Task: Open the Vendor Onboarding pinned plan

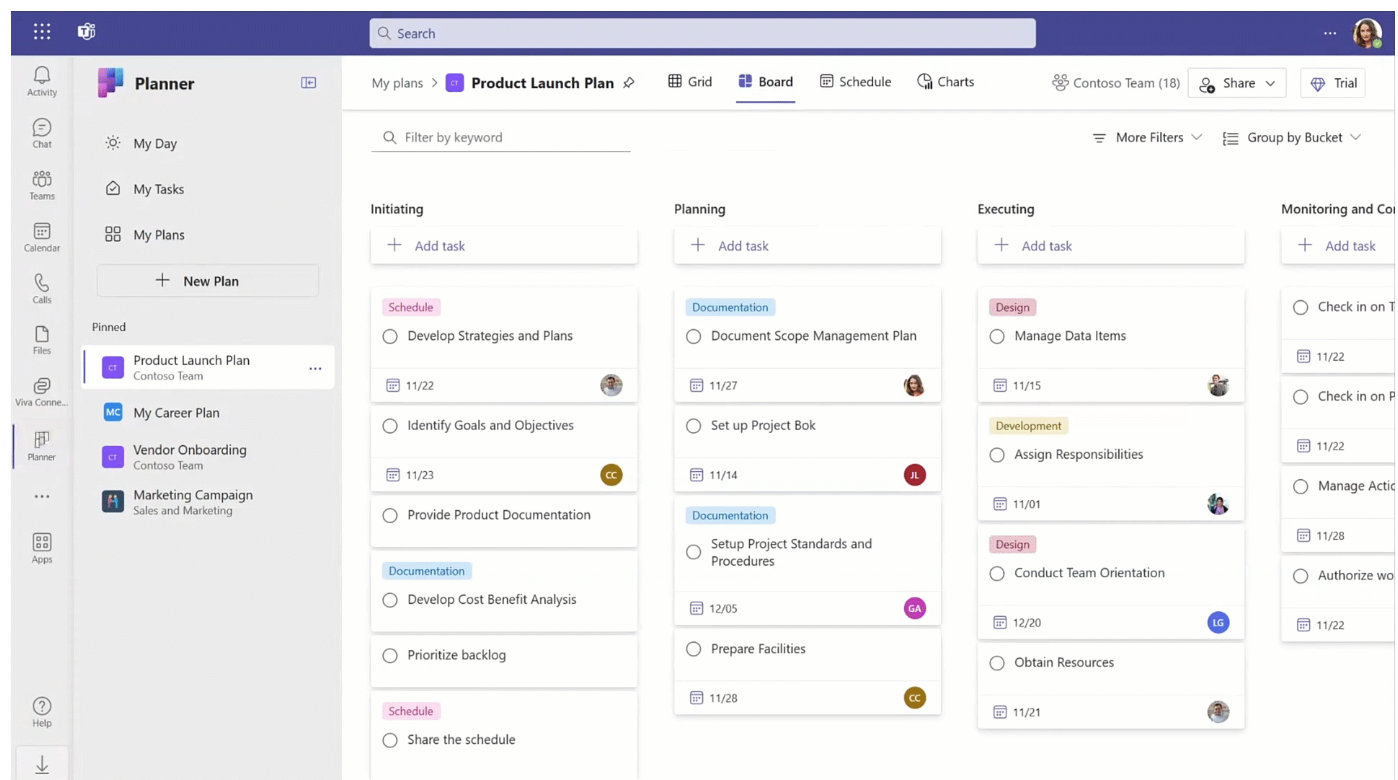Action: pyautogui.click(x=208, y=457)
